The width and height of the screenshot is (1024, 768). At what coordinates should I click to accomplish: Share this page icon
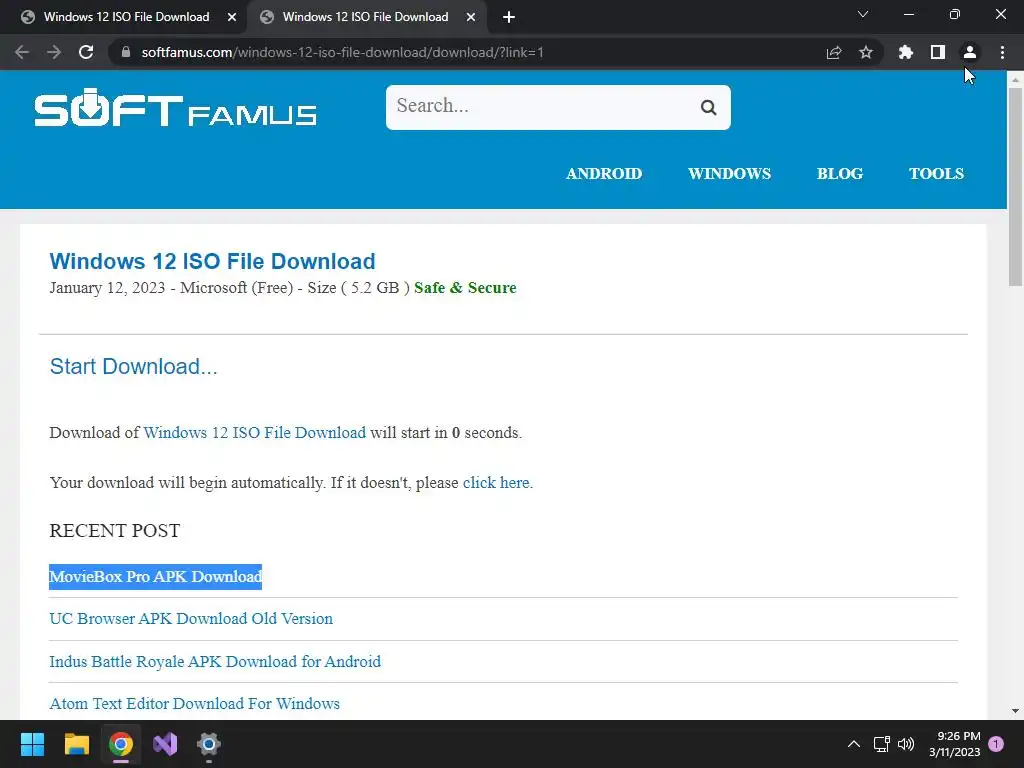click(834, 52)
